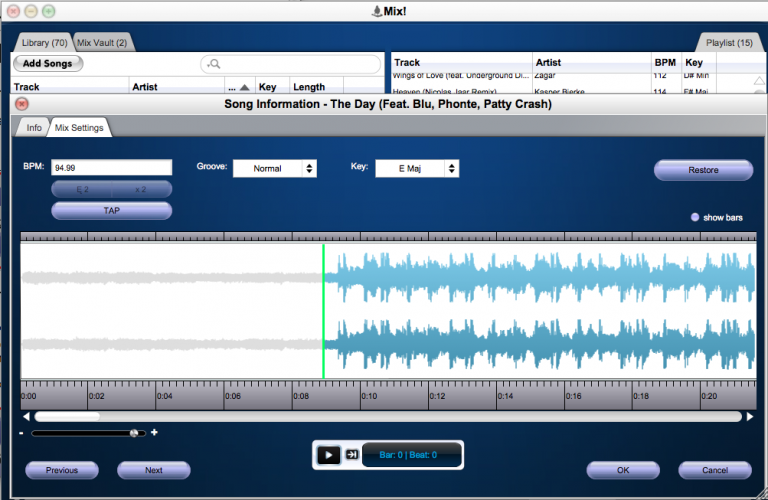The image size is (768, 500).
Task: Click the search magnifier icon in library
Action: (x=214, y=64)
